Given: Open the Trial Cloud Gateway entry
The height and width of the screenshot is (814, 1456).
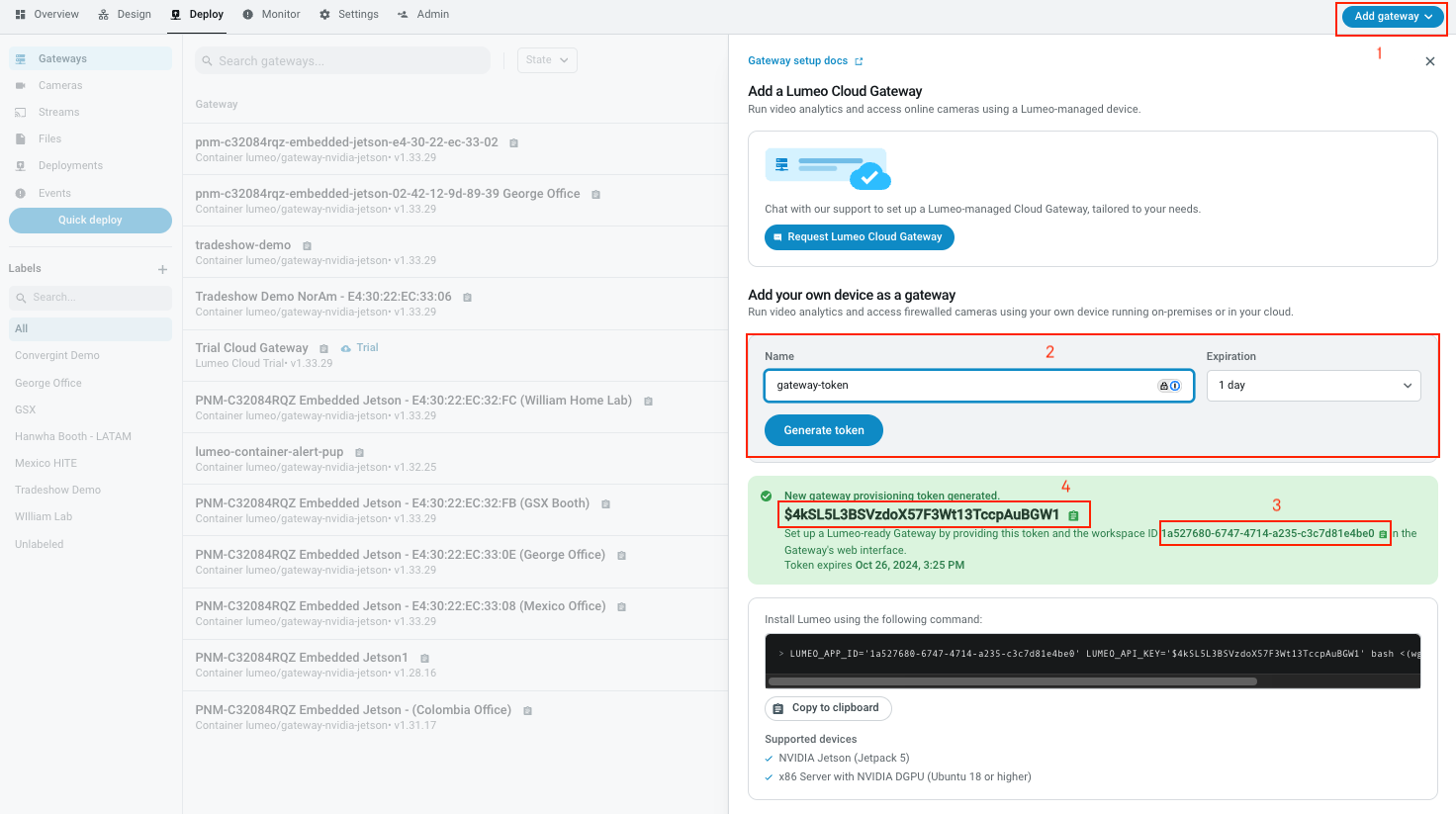Looking at the screenshot, I should [455, 355].
